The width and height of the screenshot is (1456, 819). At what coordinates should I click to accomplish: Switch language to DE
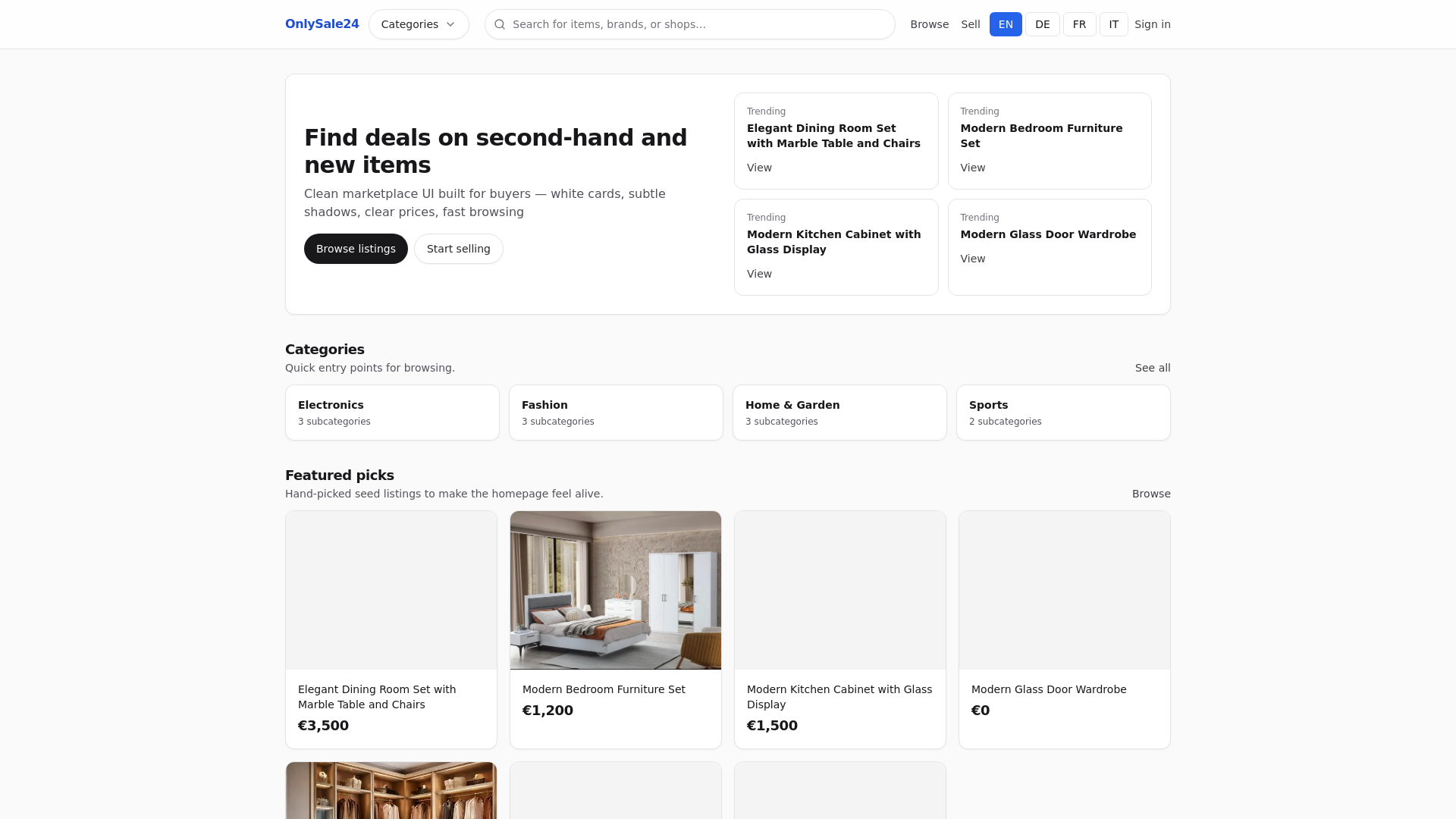1043,24
